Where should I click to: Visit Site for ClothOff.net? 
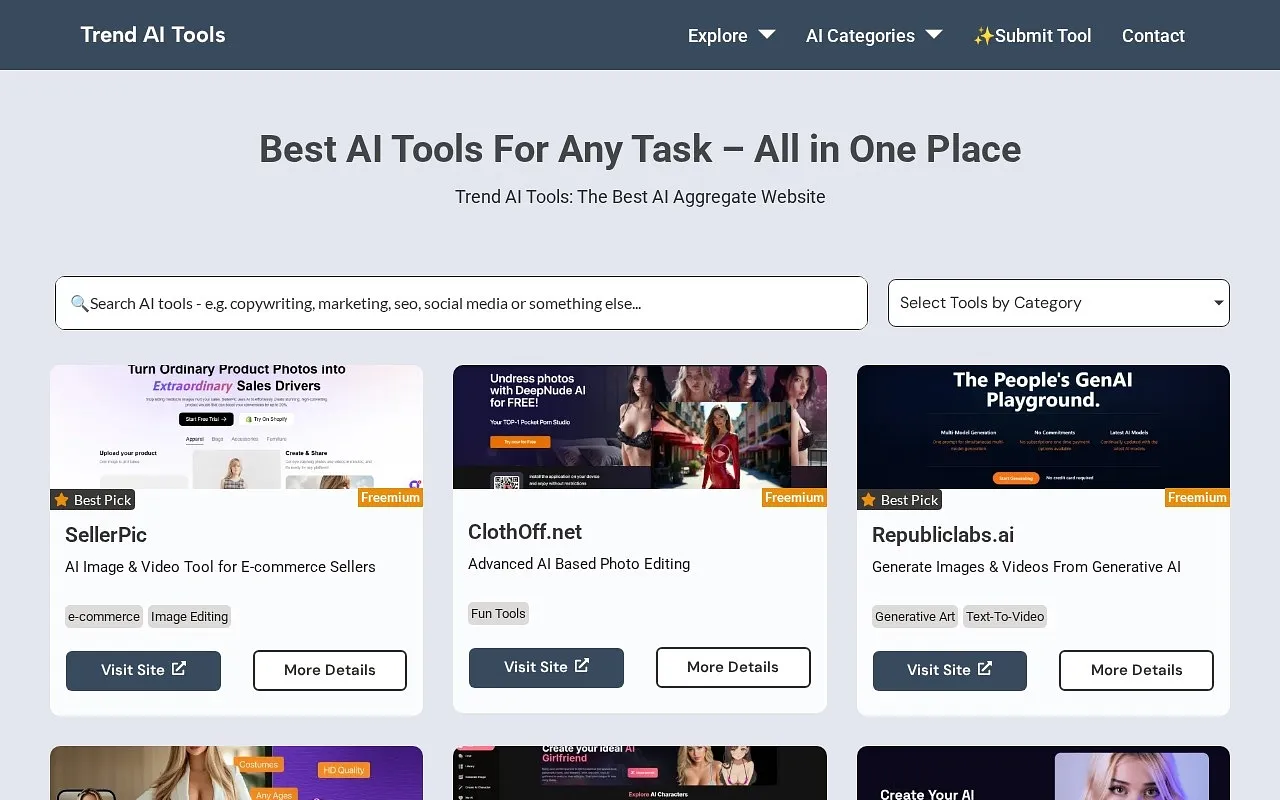tap(546, 667)
